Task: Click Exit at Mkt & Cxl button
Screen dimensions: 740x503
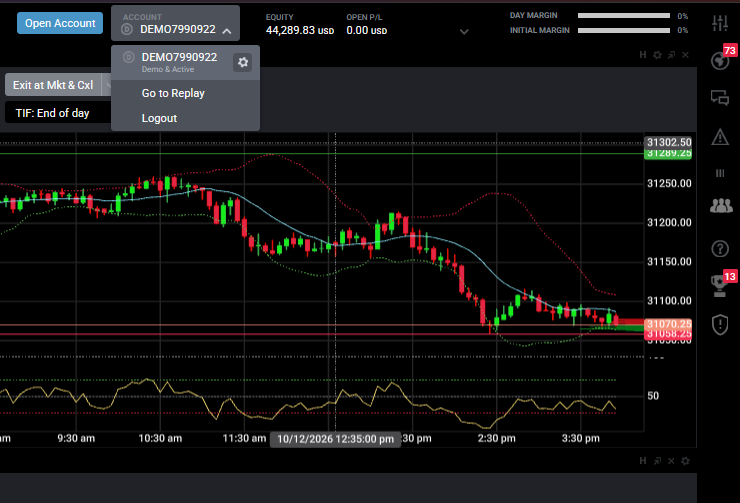Action: (53, 85)
